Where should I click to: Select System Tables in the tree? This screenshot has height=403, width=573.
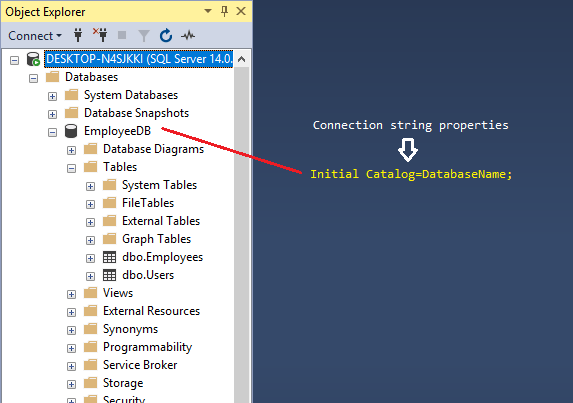pyautogui.click(x=159, y=185)
